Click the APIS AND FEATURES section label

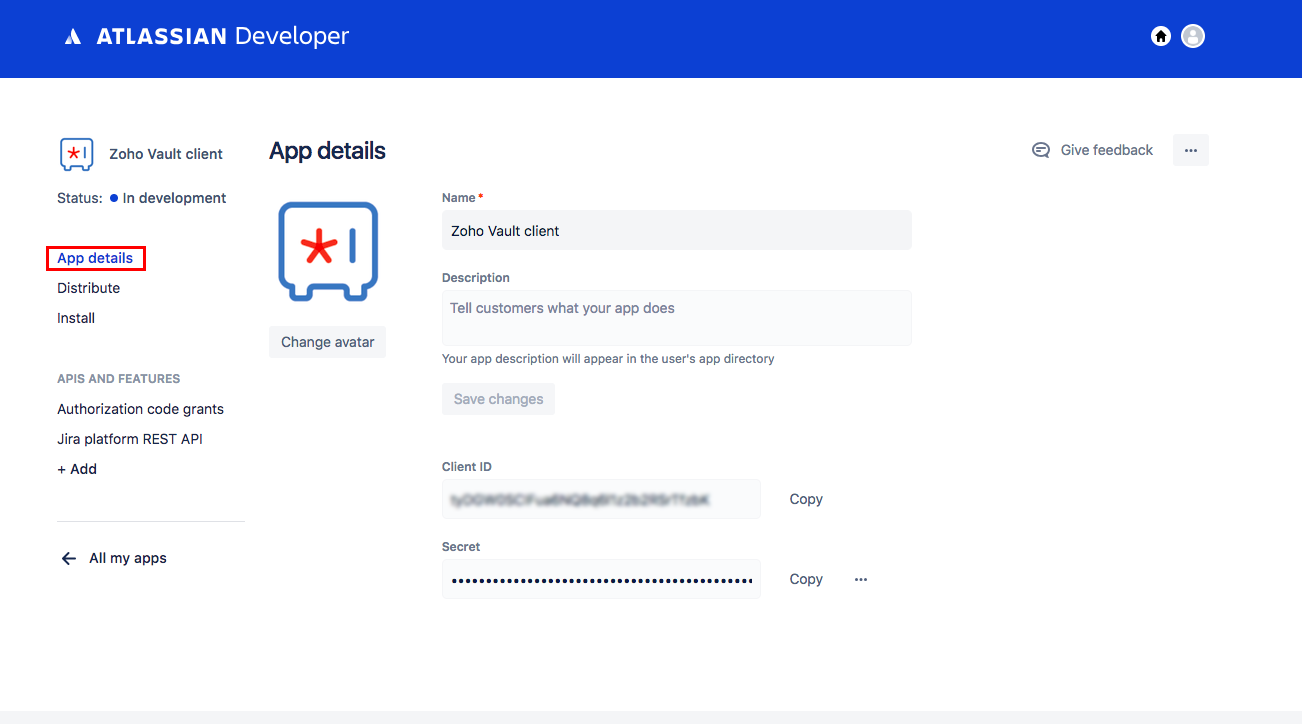pos(119,379)
